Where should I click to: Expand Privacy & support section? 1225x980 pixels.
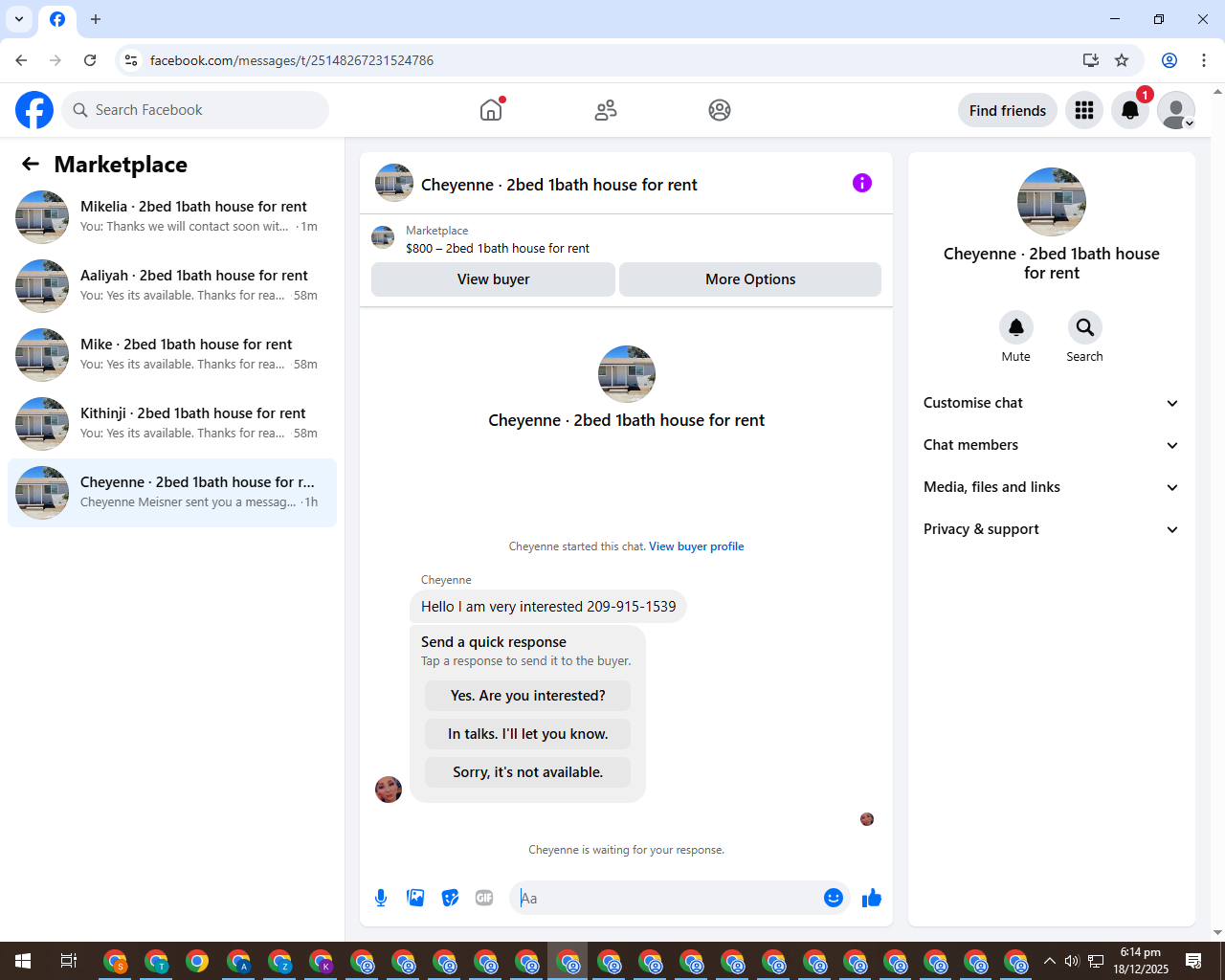1052,529
